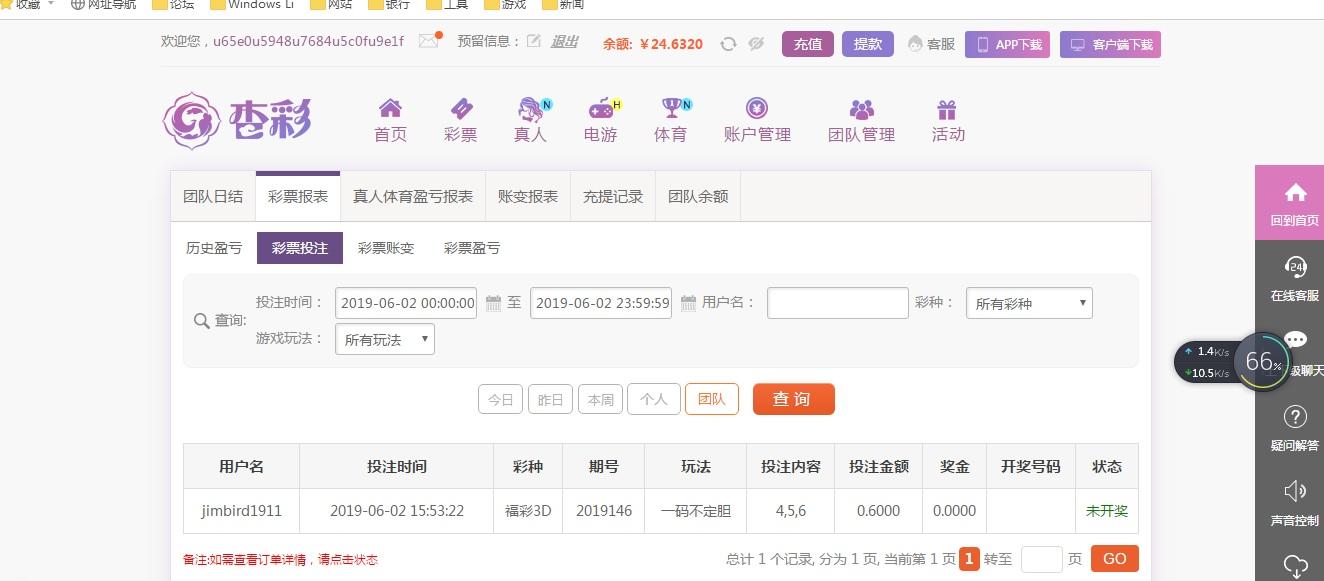This screenshot has height=581, width=1324.
Task: Switch to 真人体育盈亏报表 tab
Action: (413, 196)
